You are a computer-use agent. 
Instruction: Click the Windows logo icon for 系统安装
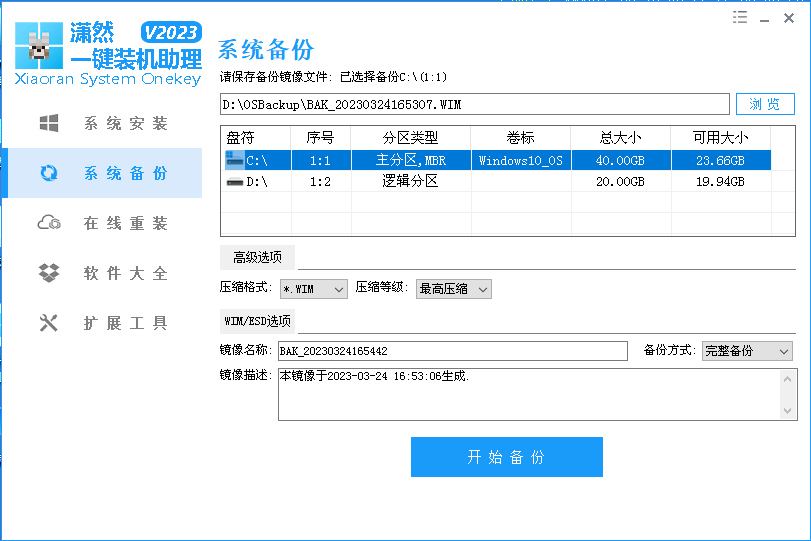48,124
